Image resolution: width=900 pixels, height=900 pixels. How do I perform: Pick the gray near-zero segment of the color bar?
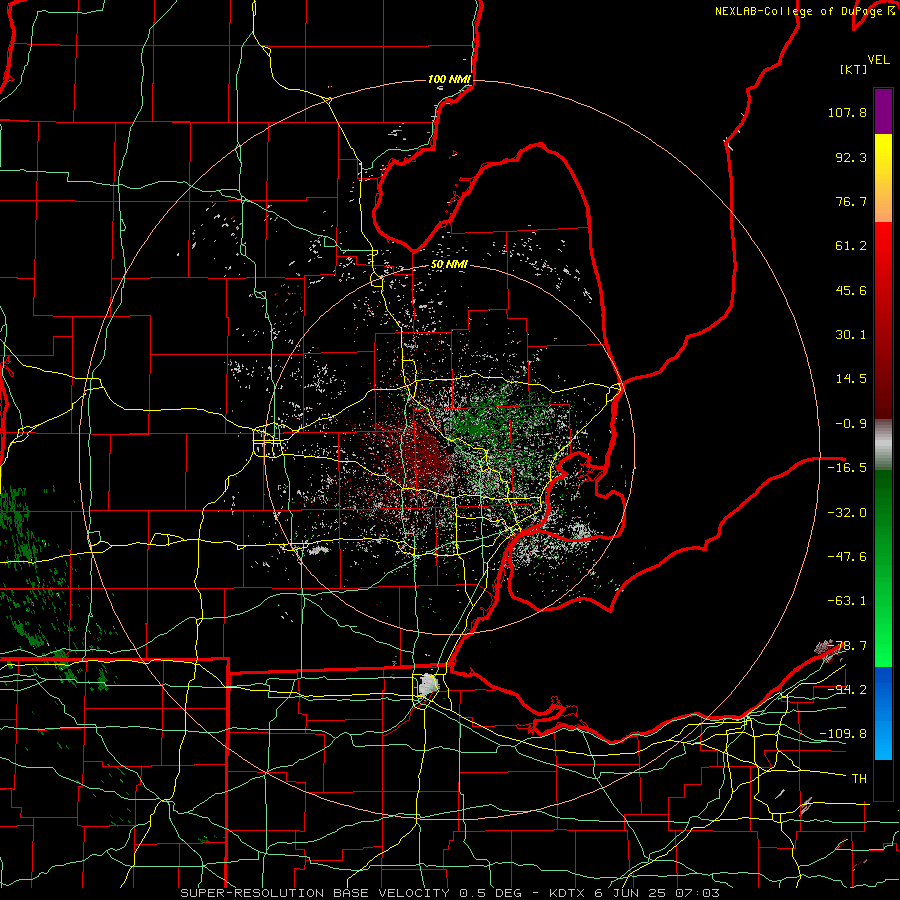pyautogui.click(x=883, y=445)
